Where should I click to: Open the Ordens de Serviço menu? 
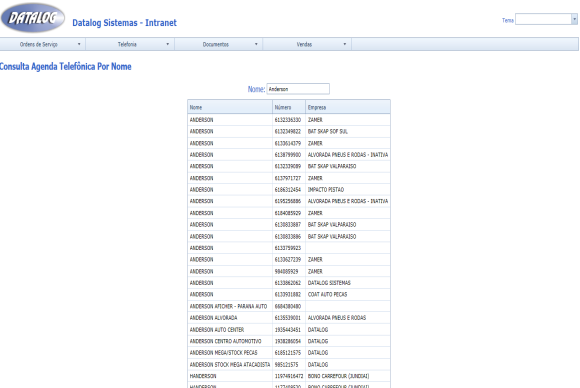(43, 44)
